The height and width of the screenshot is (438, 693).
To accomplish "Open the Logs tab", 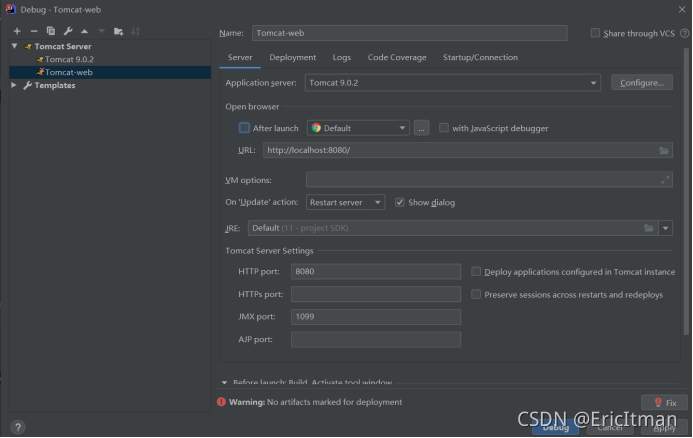I will click(342, 57).
